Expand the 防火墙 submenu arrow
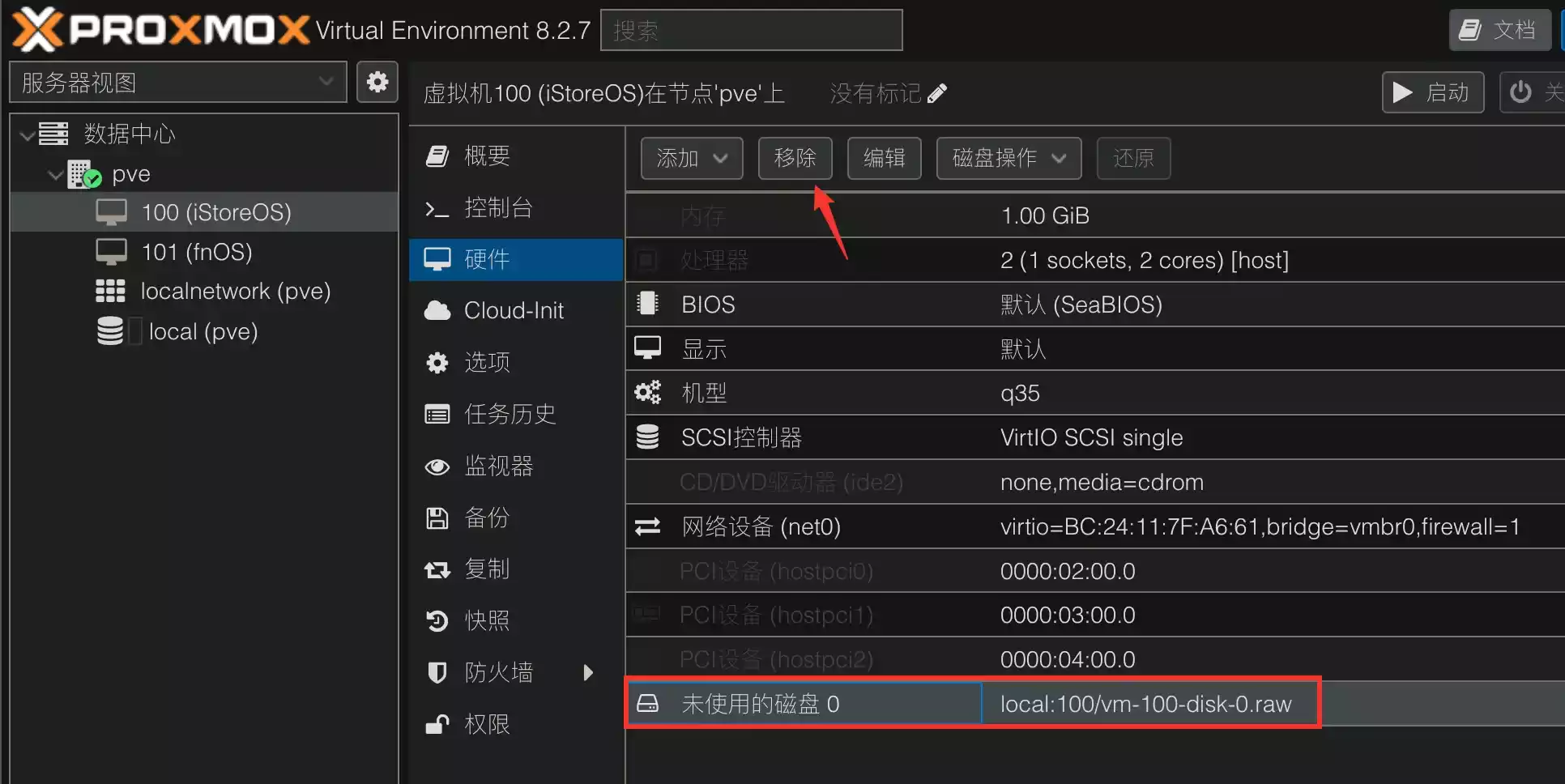Viewport: 1565px width, 784px height. 588,672
